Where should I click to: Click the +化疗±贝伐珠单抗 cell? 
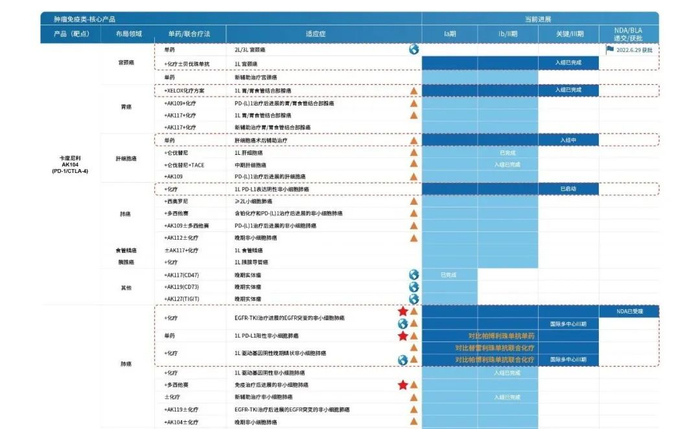pos(187,64)
